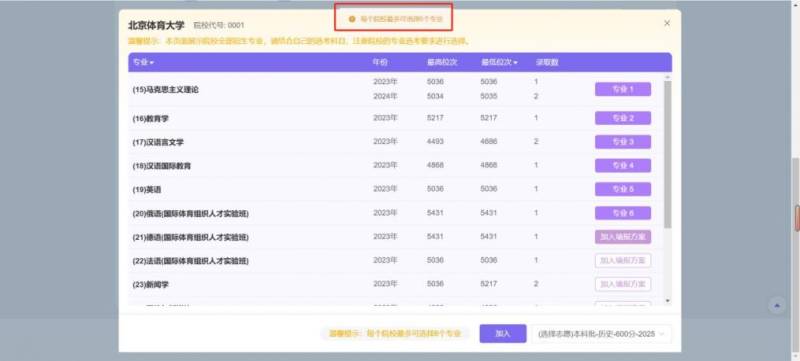The height and width of the screenshot is (361, 800).
Task: Add (21)德语 via its 加入填报方案 button
Action: (x=622, y=237)
